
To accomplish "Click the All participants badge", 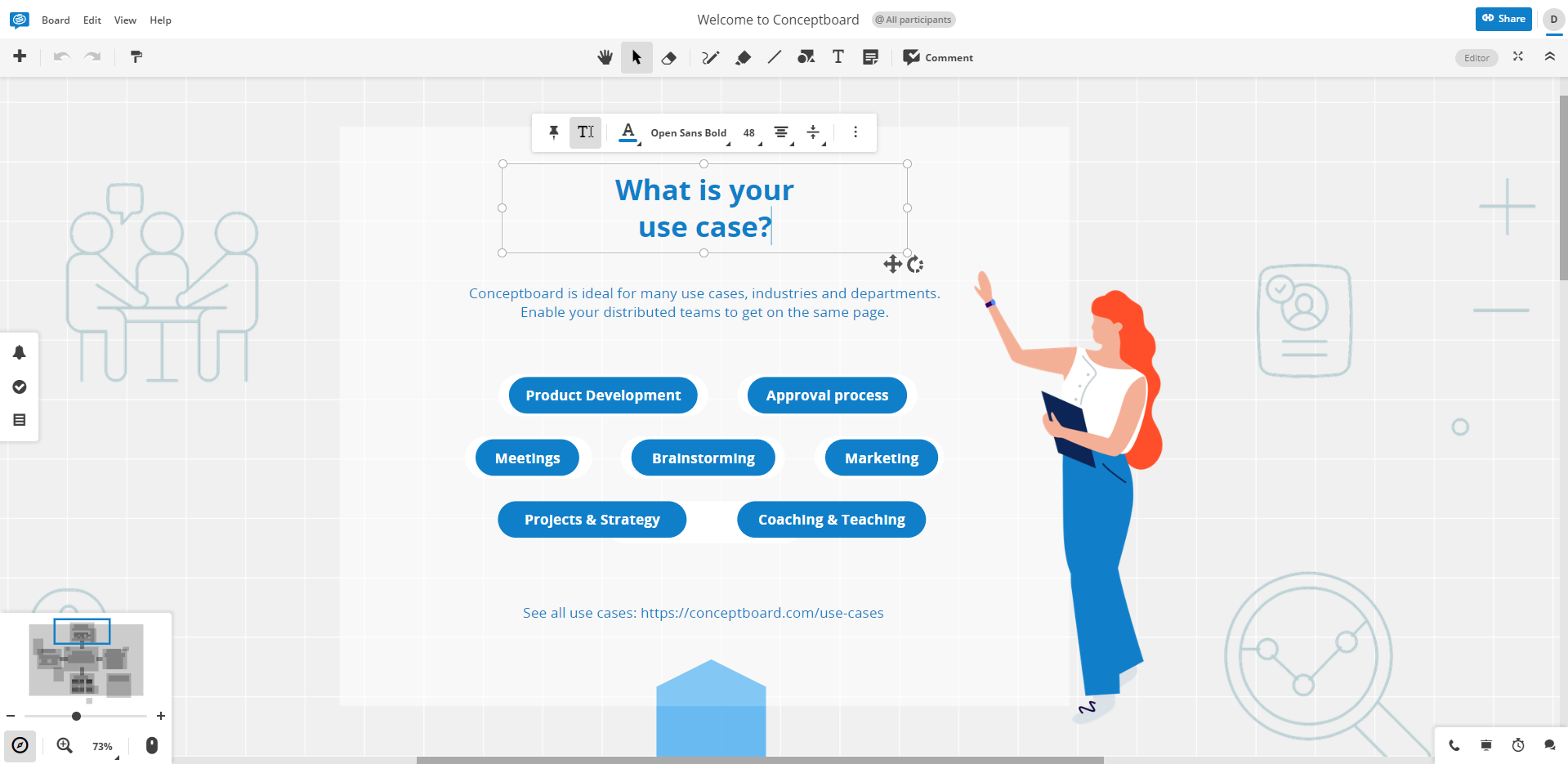I will coord(914,20).
